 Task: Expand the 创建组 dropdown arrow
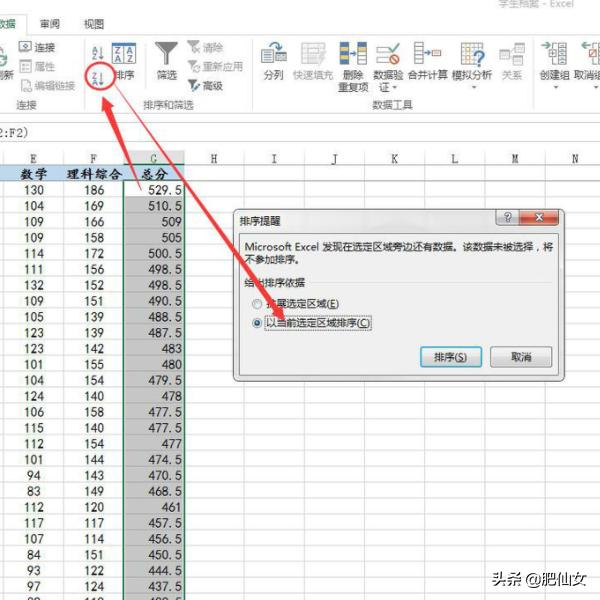(x=556, y=87)
